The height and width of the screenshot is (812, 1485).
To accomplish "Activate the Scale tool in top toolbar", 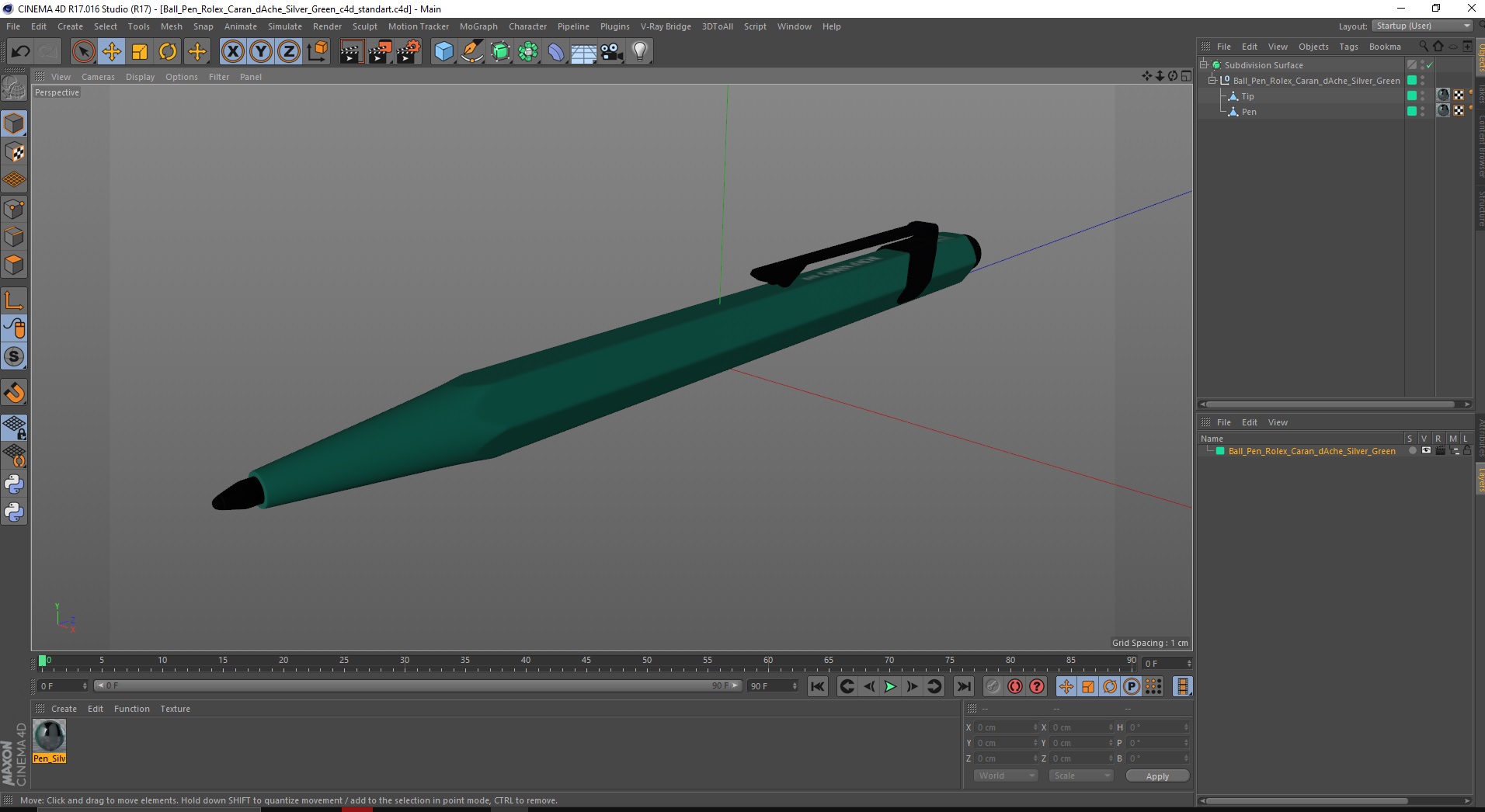I will (x=140, y=52).
